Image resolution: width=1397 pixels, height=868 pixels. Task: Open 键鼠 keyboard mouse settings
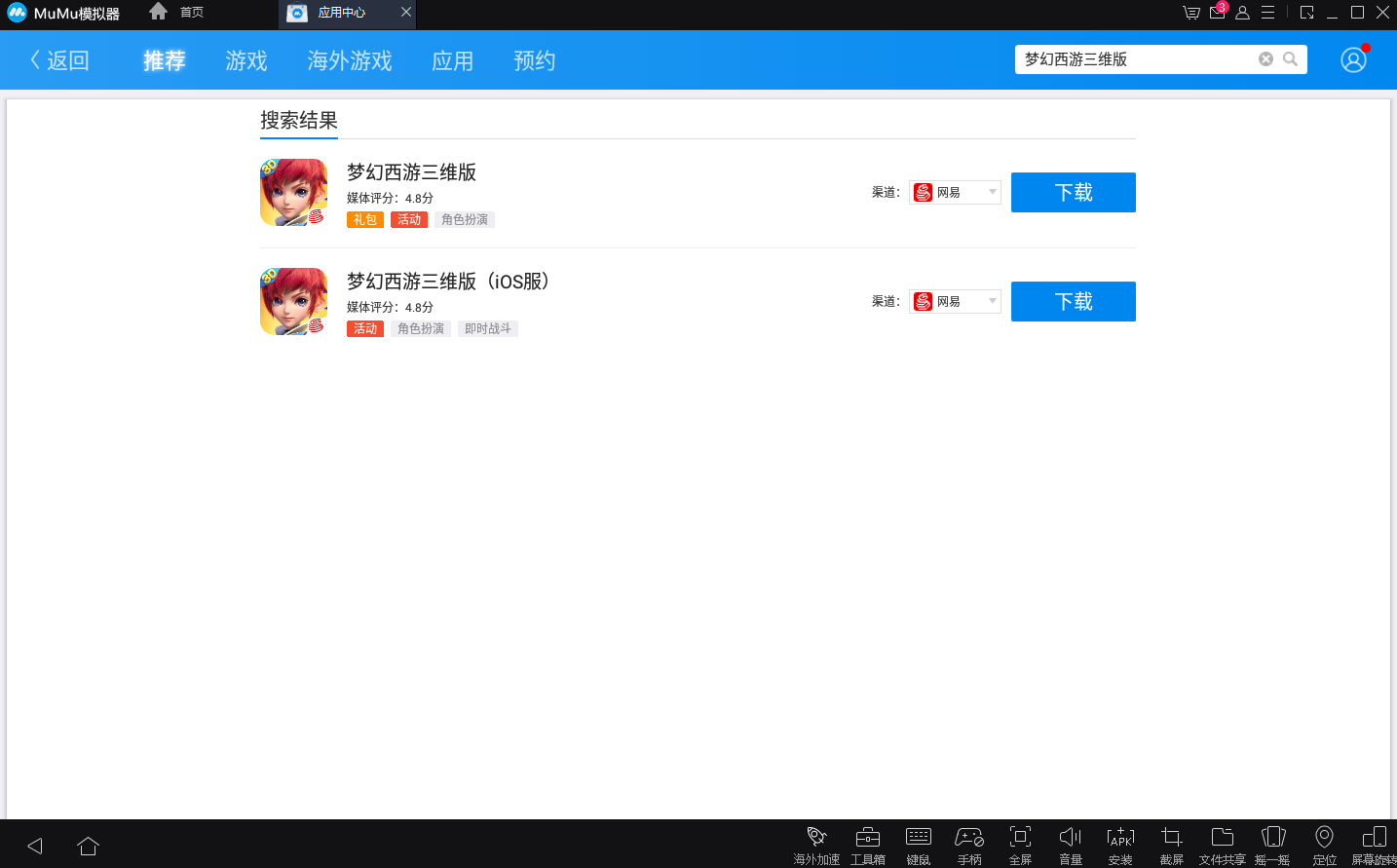click(x=919, y=846)
